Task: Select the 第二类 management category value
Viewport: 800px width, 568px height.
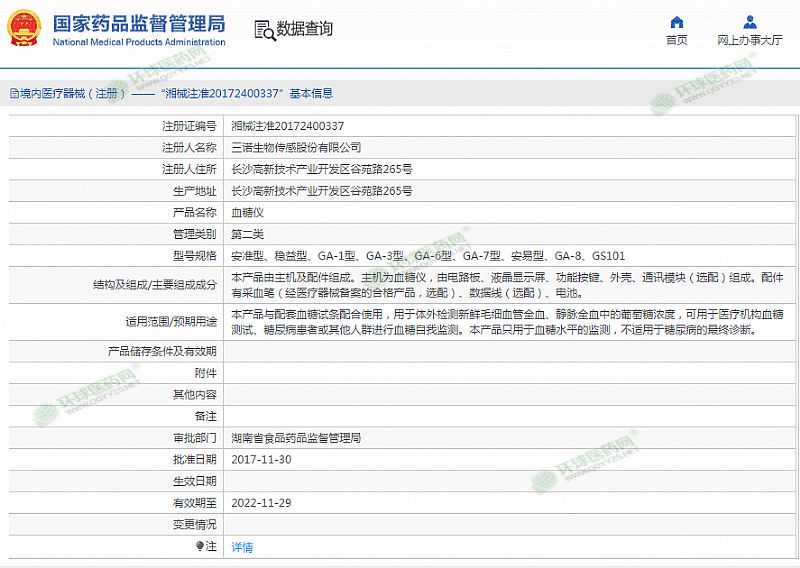Action: tap(247, 234)
